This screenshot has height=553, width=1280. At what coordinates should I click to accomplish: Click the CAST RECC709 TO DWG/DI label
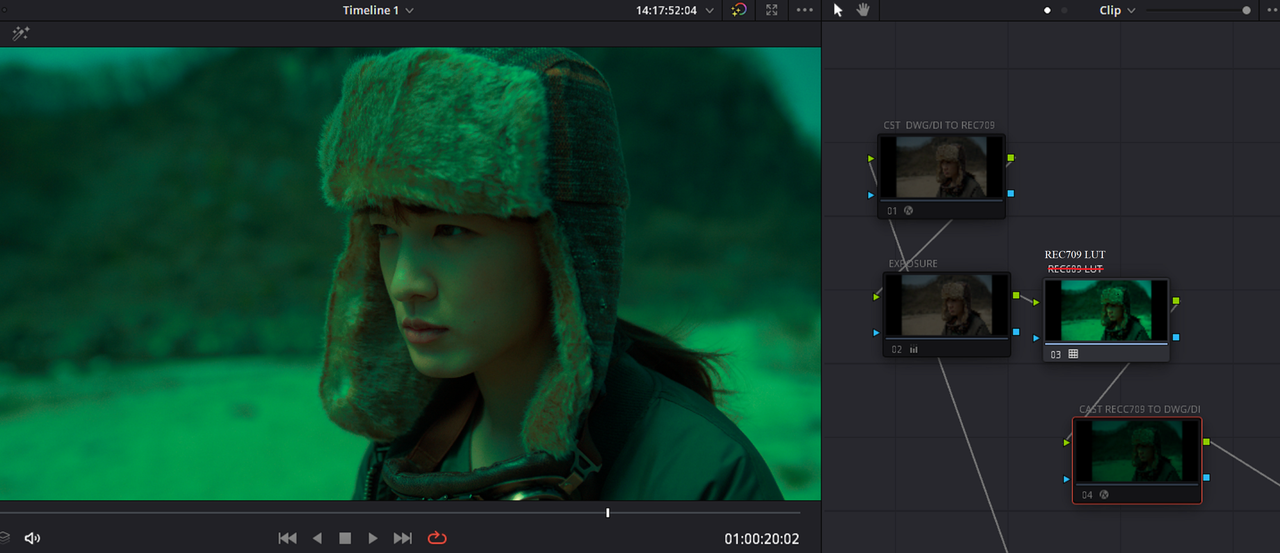pos(1140,409)
